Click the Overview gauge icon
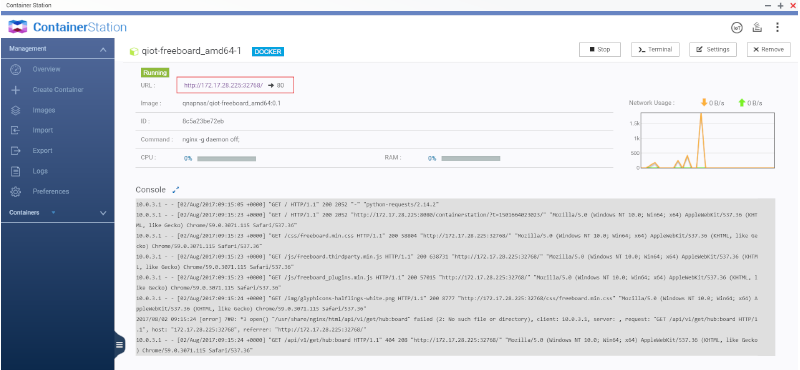Screen dimensions: 800x370 click(x=16, y=69)
